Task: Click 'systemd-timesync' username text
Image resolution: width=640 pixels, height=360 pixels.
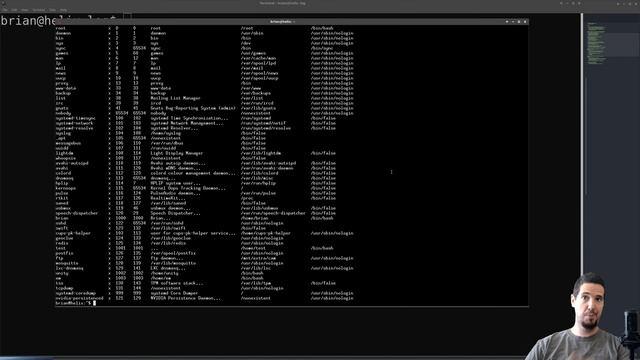Action: pyautogui.click(x=76, y=118)
